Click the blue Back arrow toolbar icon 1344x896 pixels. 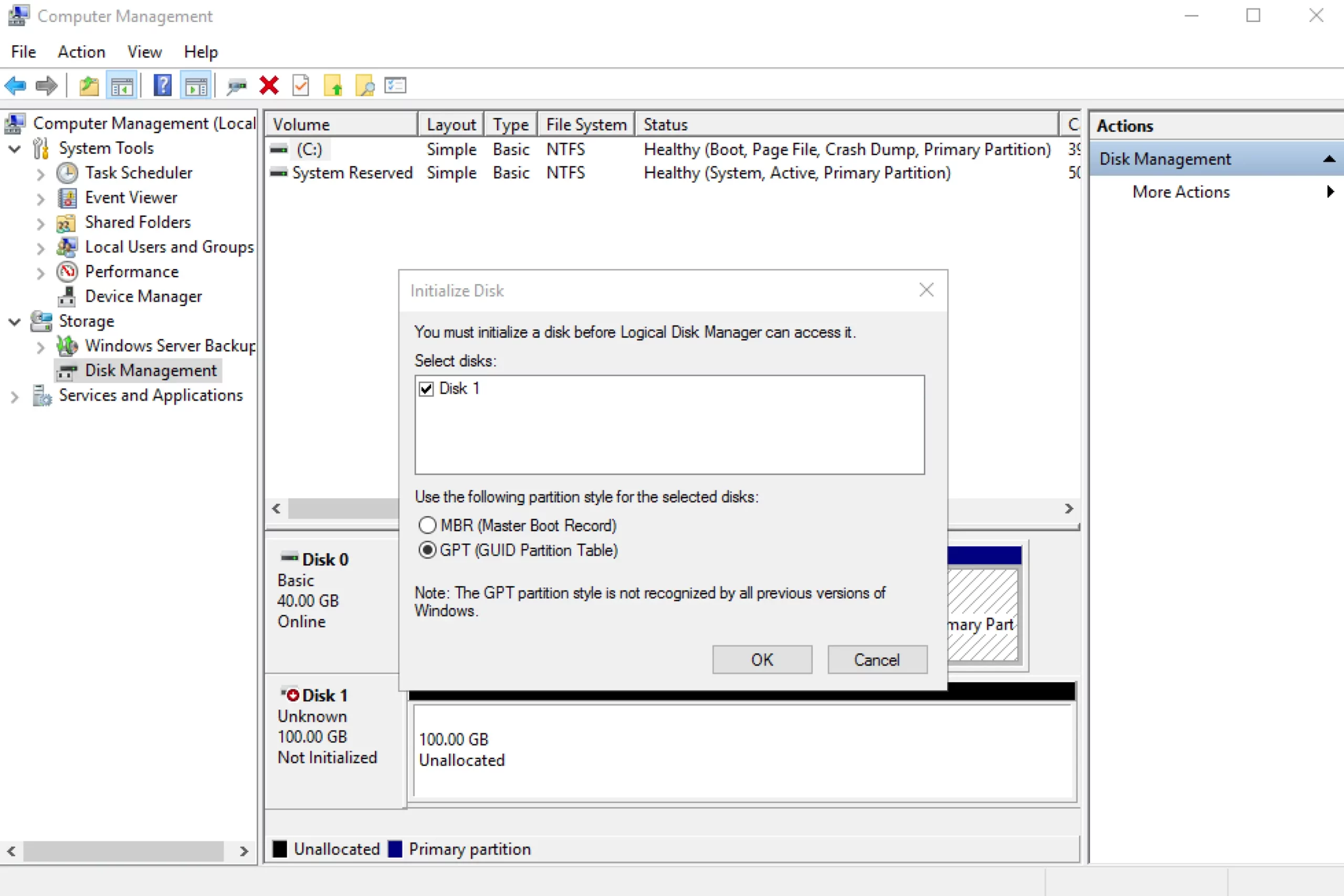[x=15, y=86]
